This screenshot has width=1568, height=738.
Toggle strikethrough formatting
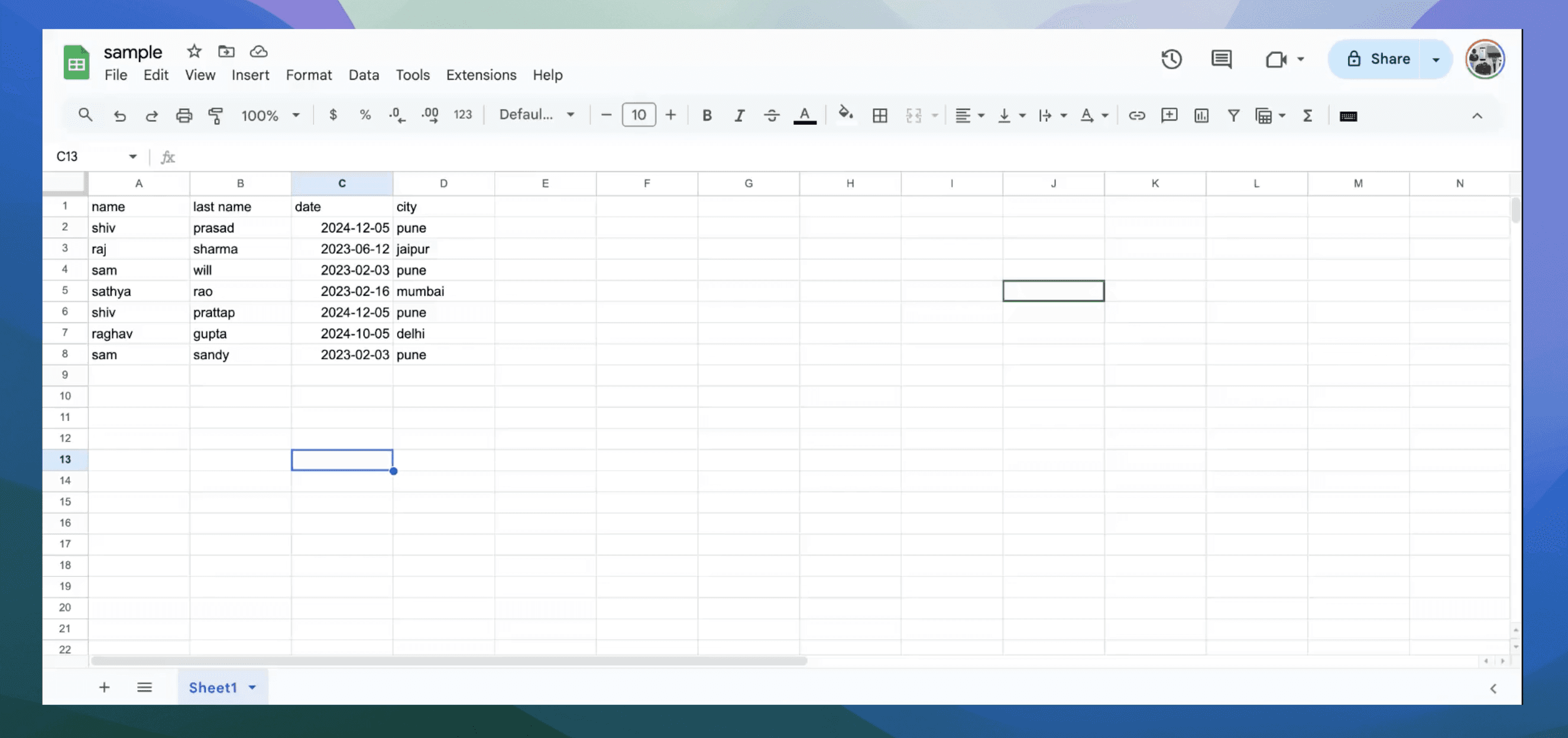pyautogui.click(x=771, y=115)
